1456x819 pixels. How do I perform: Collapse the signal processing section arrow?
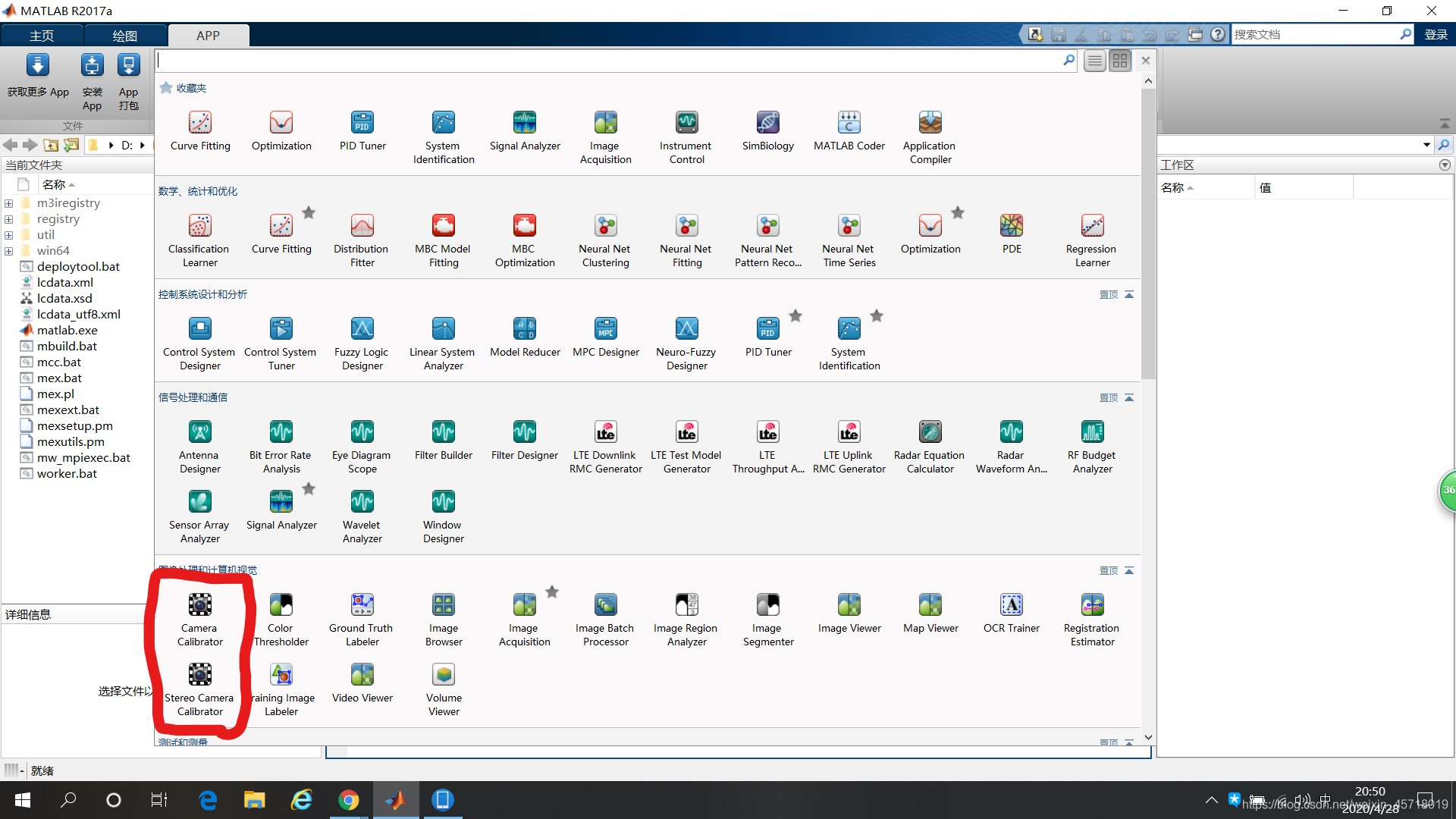pos(1129,397)
